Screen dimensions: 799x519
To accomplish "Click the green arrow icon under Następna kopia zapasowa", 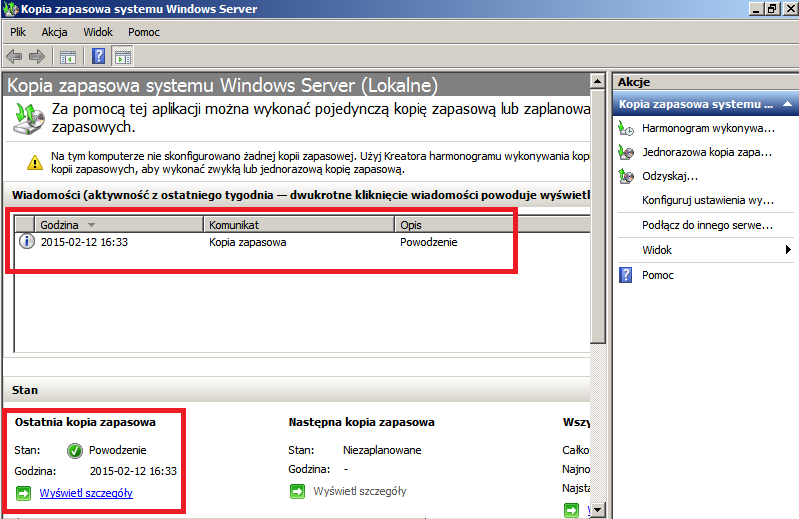I will [x=298, y=491].
